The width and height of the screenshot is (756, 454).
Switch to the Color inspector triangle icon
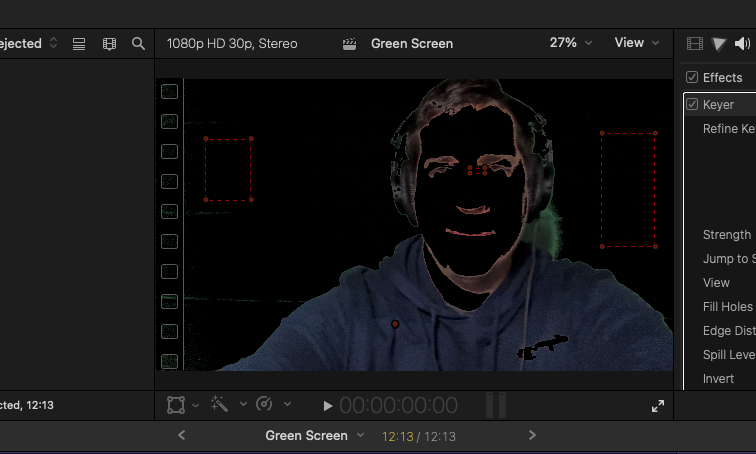[719, 43]
